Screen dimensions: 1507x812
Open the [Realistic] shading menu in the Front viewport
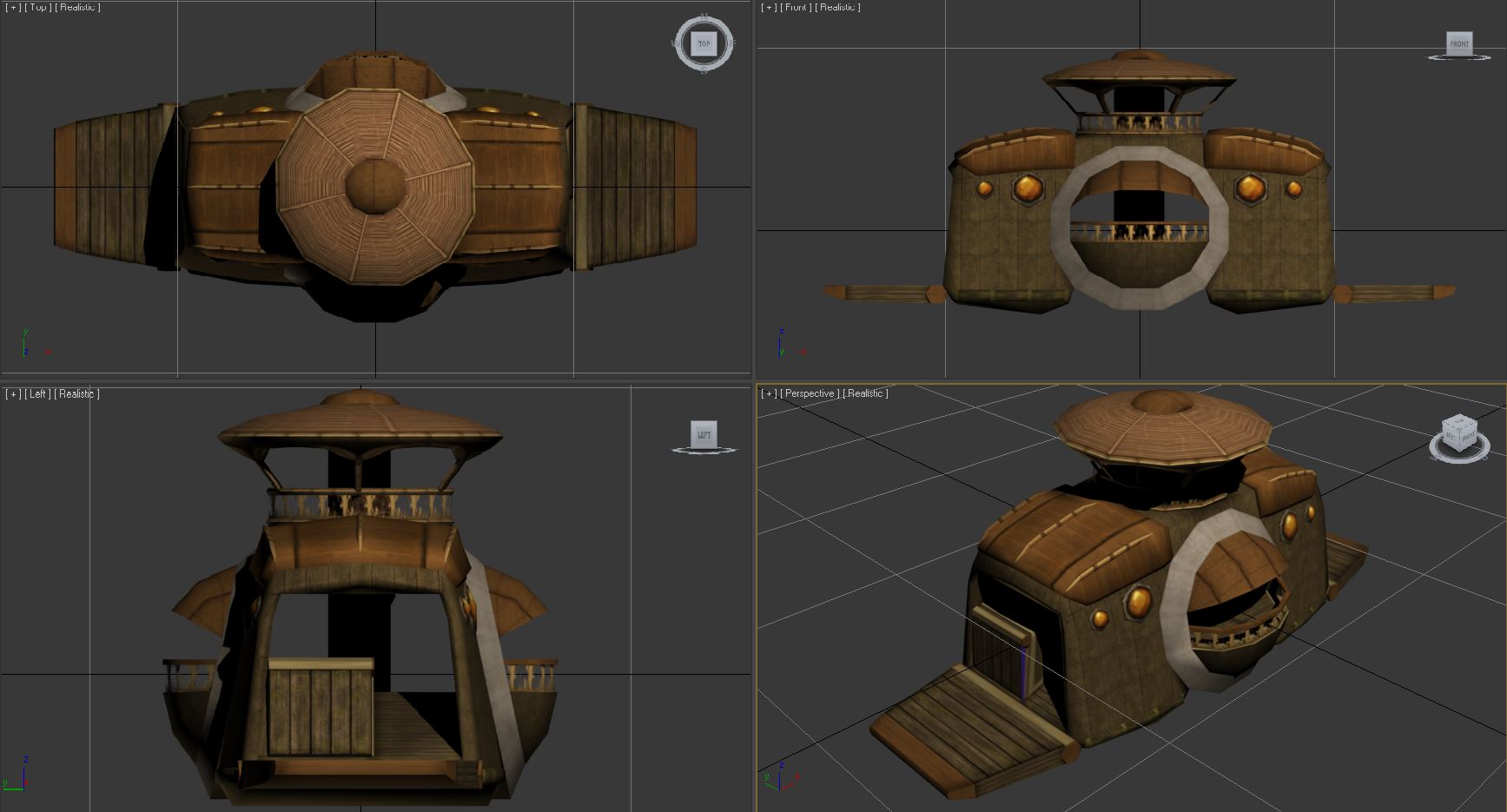point(838,7)
